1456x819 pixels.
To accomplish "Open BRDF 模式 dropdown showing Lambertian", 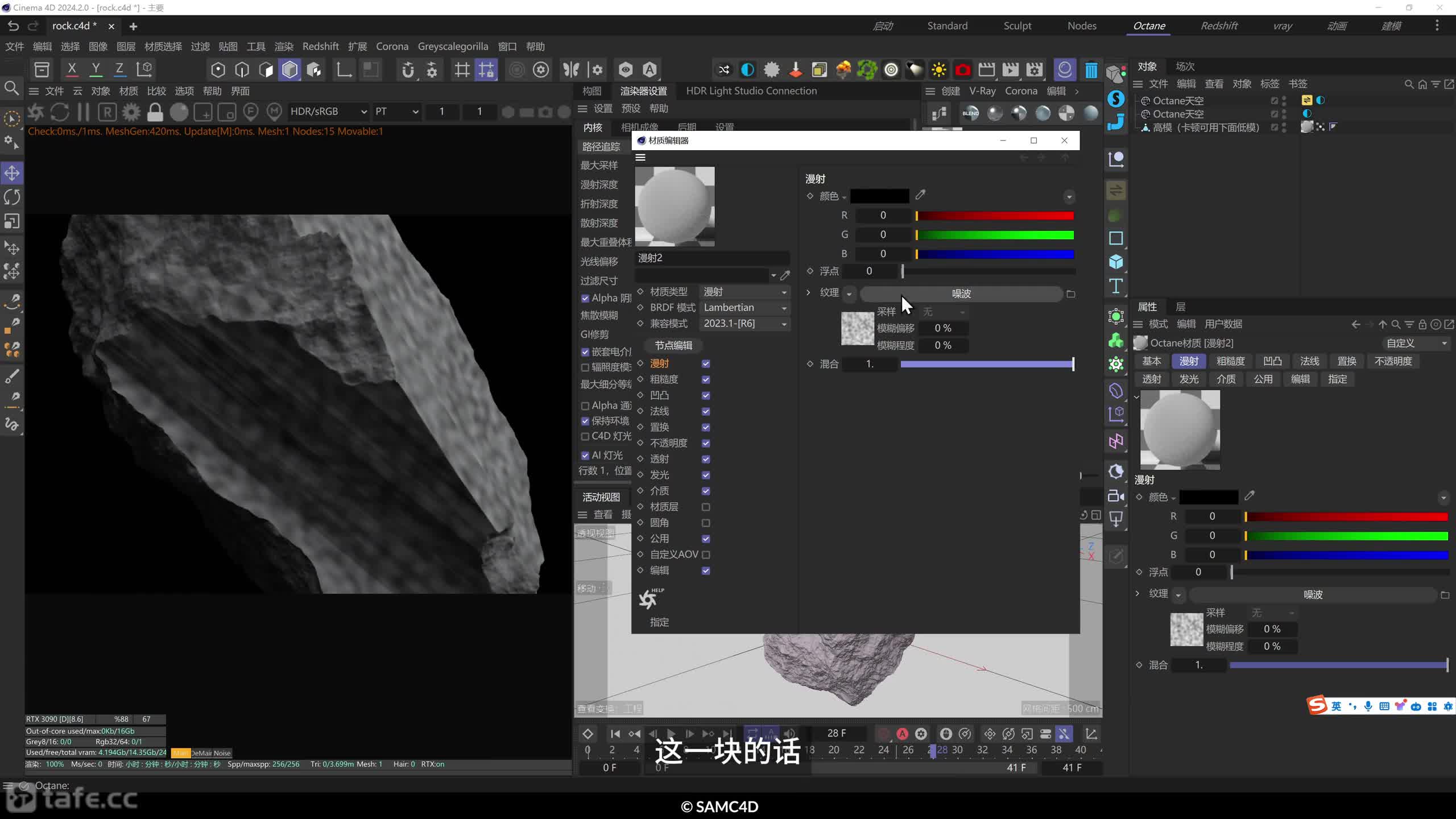I will pos(744,308).
